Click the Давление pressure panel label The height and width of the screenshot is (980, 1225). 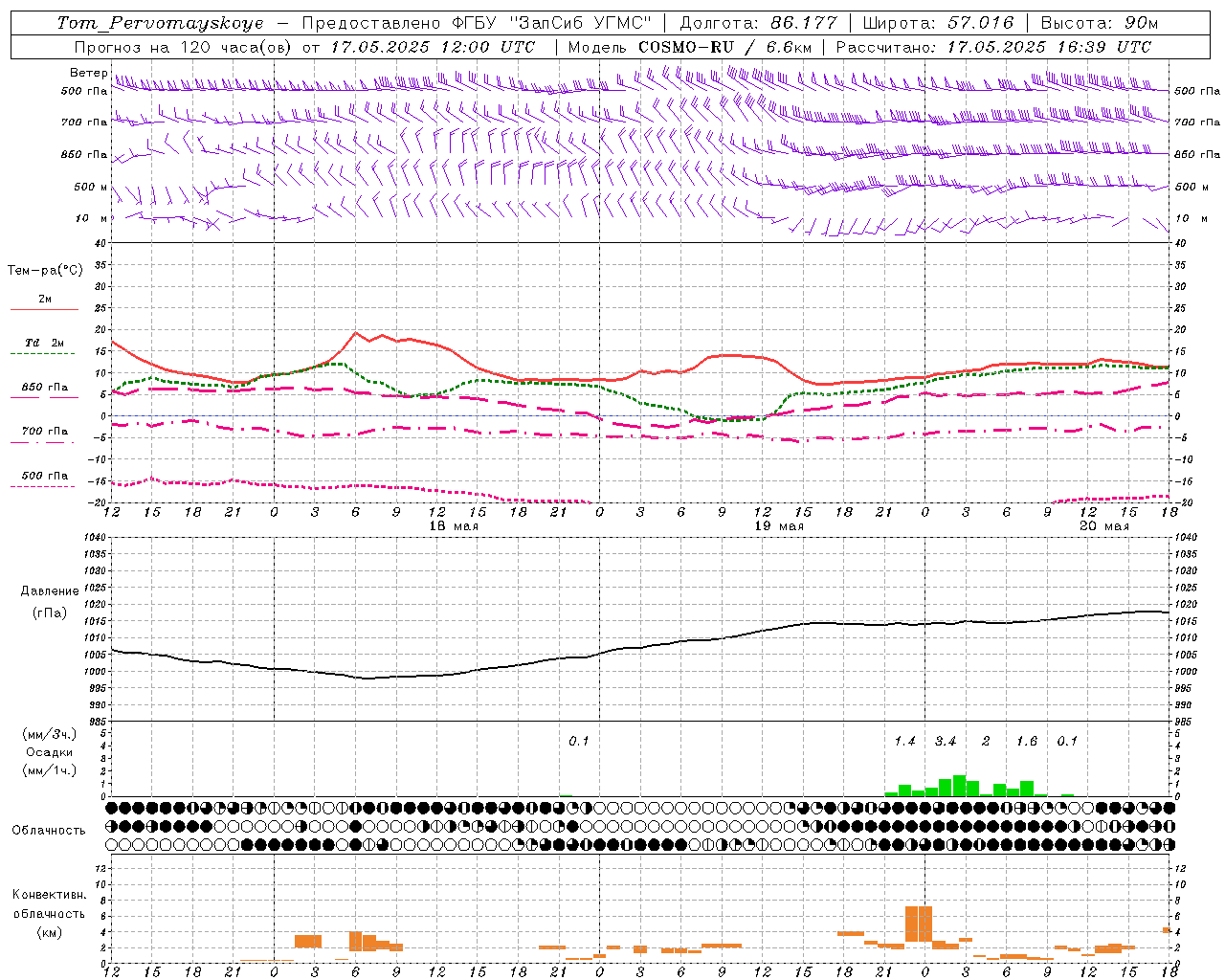[x=50, y=591]
